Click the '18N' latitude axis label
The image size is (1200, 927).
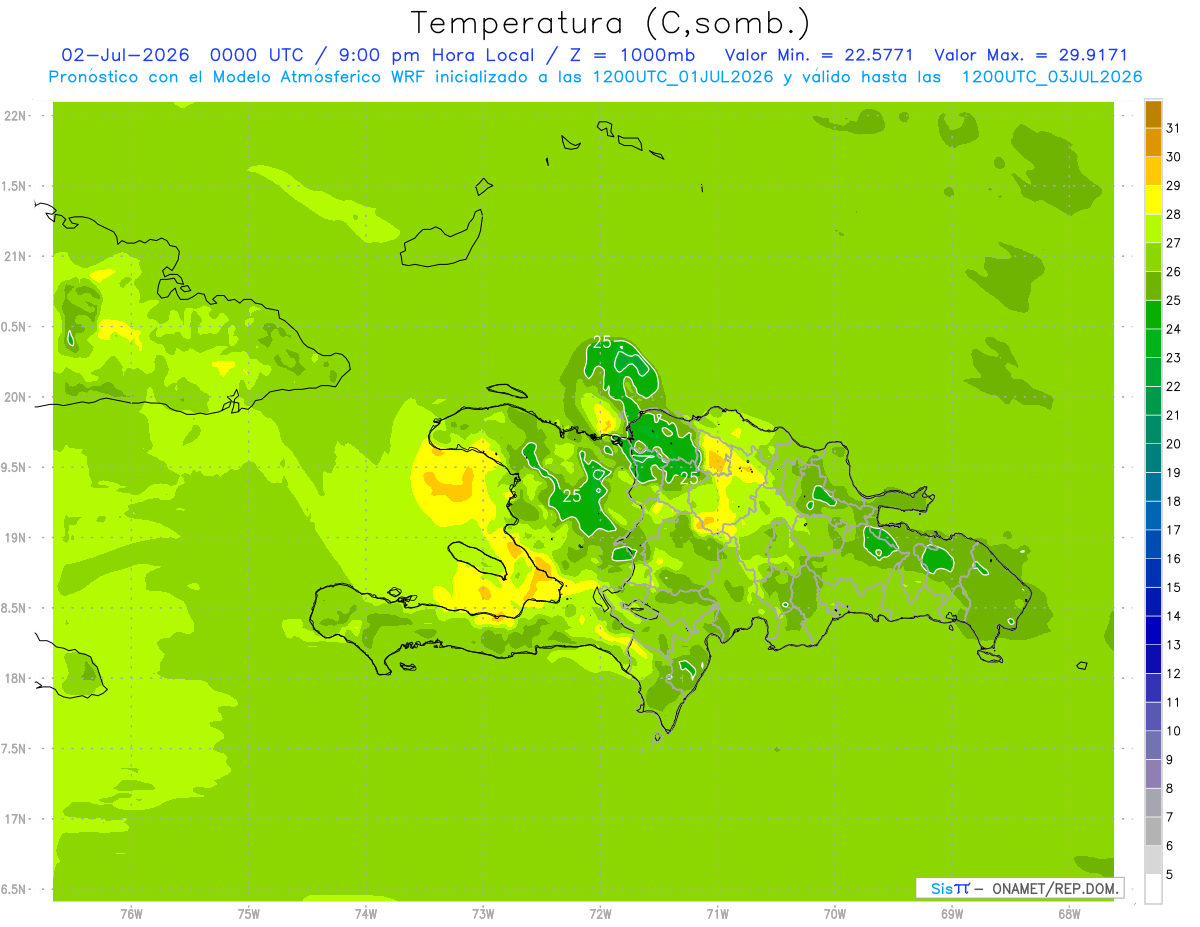pyautogui.click(x=15, y=678)
